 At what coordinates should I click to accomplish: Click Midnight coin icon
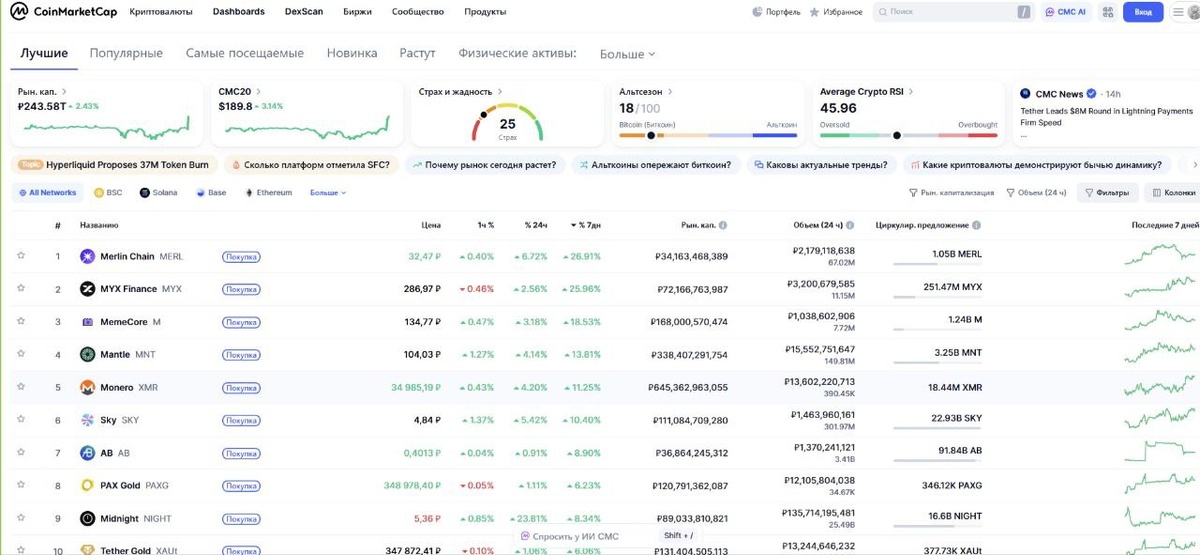(x=87, y=518)
